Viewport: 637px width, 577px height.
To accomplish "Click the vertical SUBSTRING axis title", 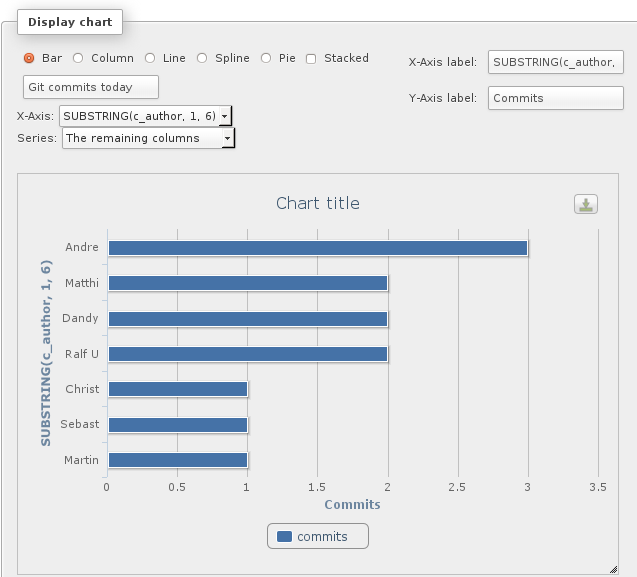I will coord(46,353).
